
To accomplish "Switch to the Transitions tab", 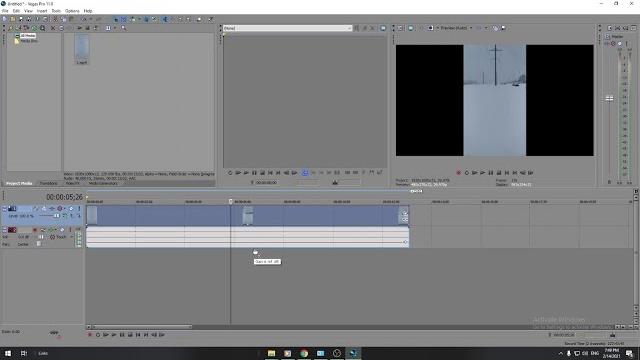I will pyautogui.click(x=49, y=184).
